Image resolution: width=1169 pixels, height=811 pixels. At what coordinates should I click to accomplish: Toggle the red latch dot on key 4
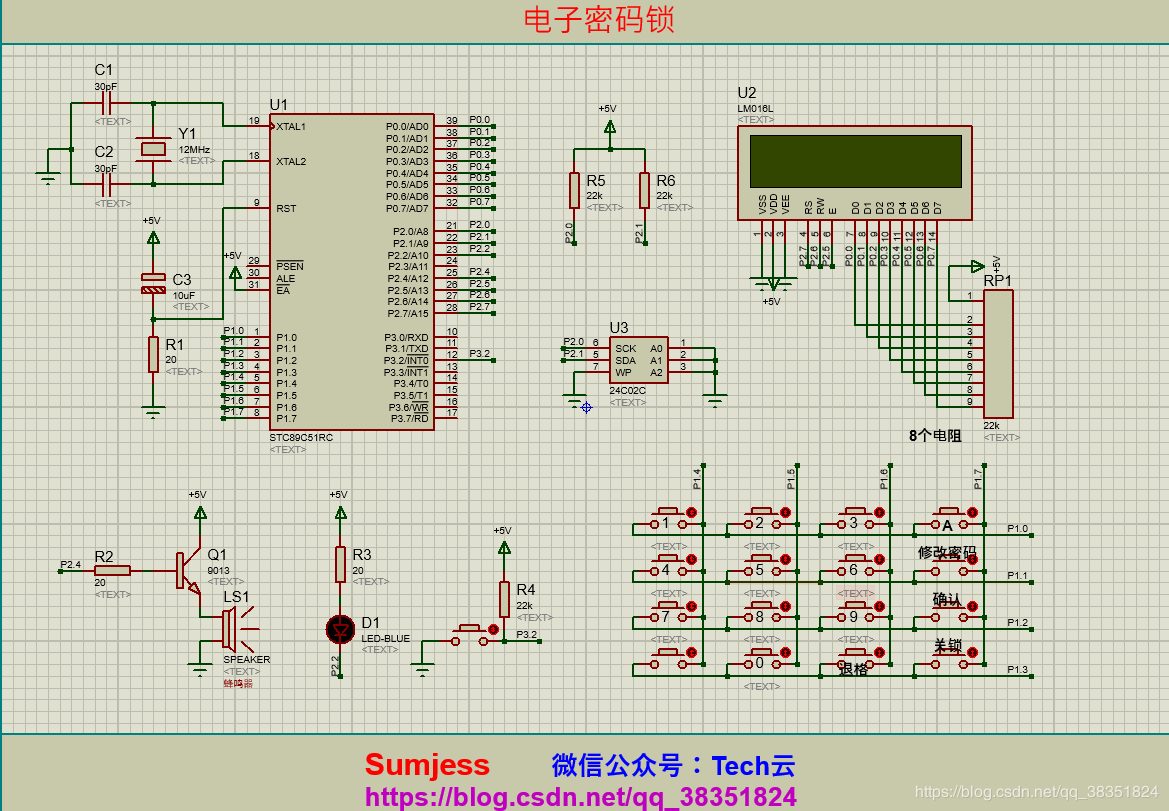(691, 559)
